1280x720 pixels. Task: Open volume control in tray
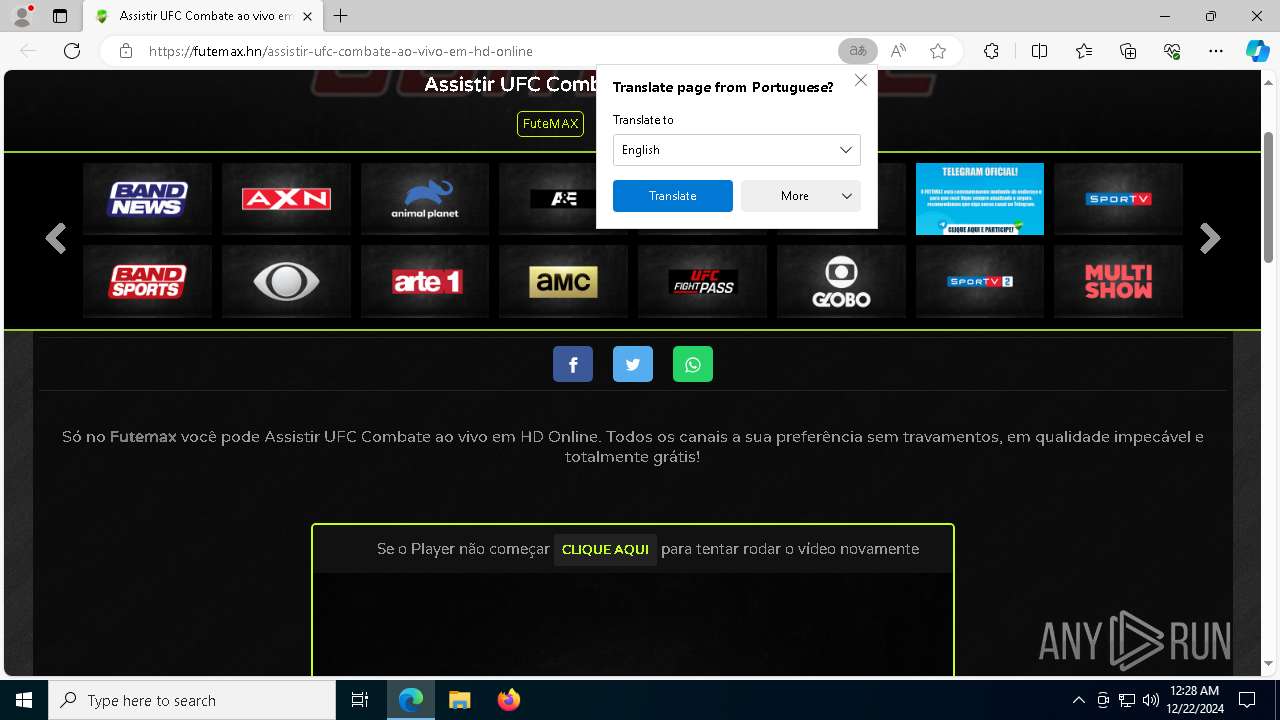(1150, 700)
